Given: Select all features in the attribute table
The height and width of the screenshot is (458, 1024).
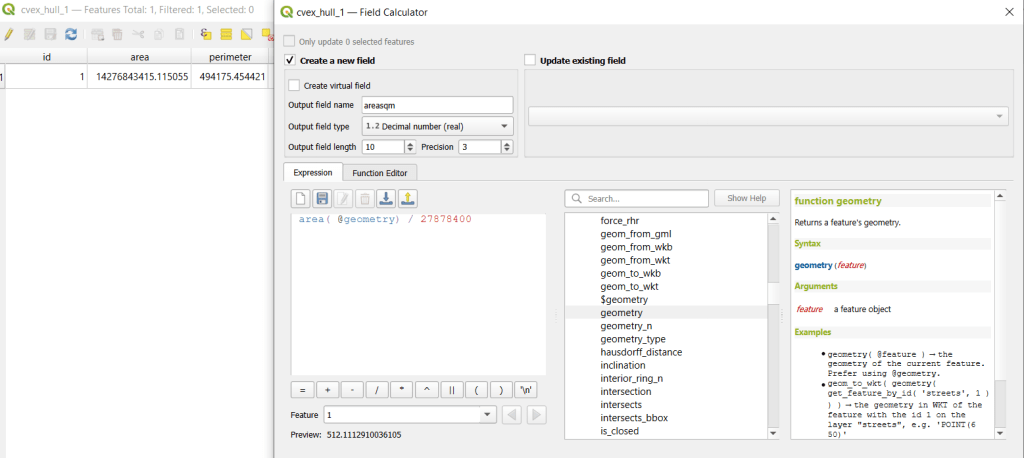Looking at the screenshot, I should tap(227, 34).
